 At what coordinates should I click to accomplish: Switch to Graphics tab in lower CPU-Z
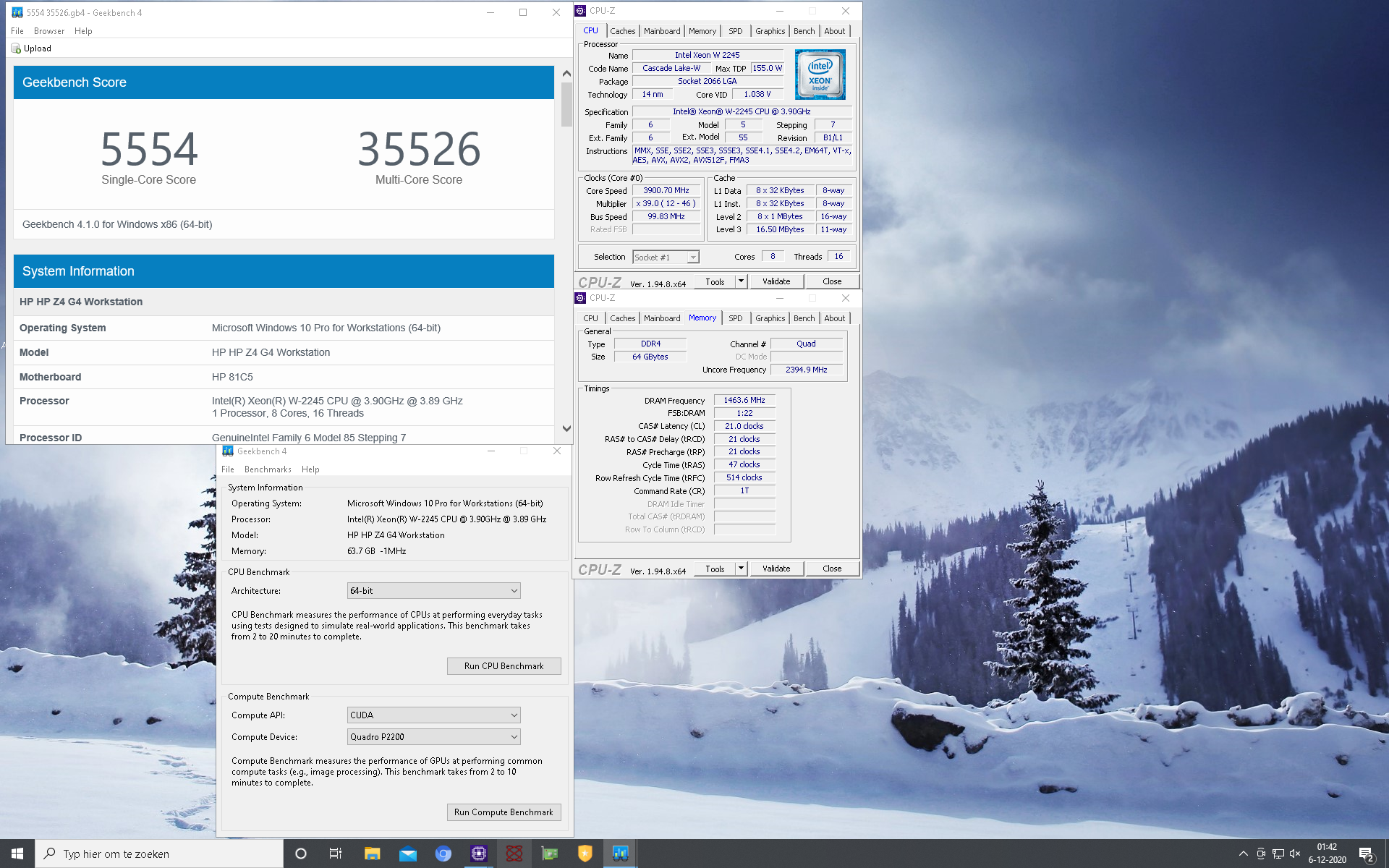click(770, 318)
